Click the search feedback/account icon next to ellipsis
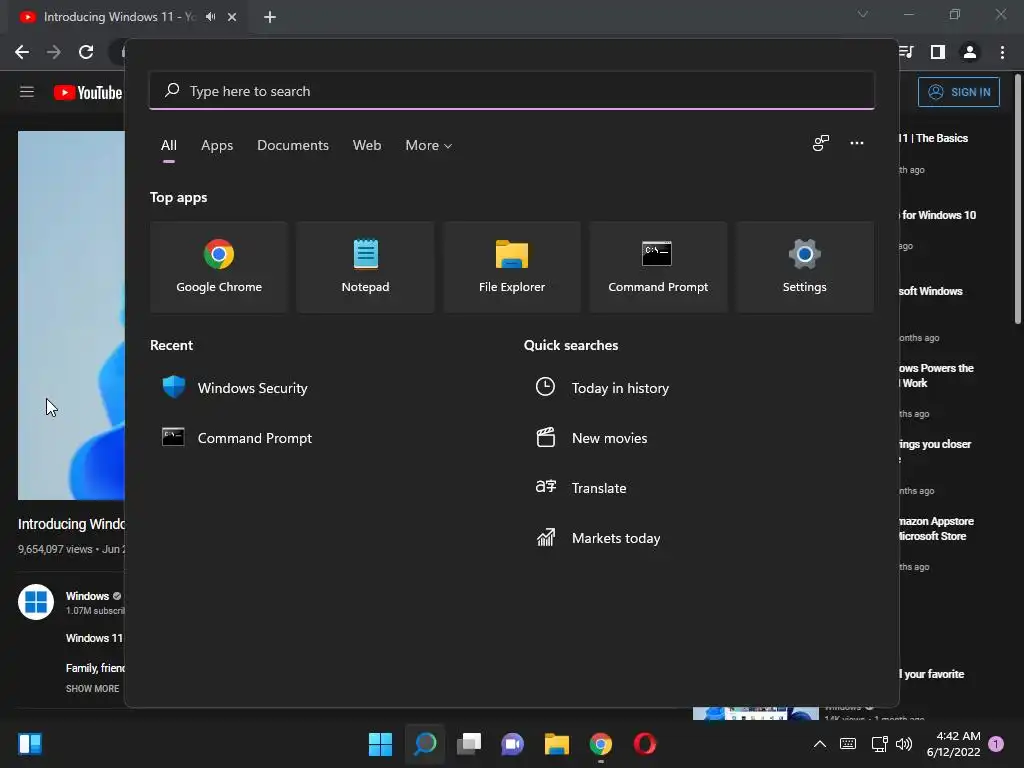The width and height of the screenshot is (1024, 768). click(821, 143)
